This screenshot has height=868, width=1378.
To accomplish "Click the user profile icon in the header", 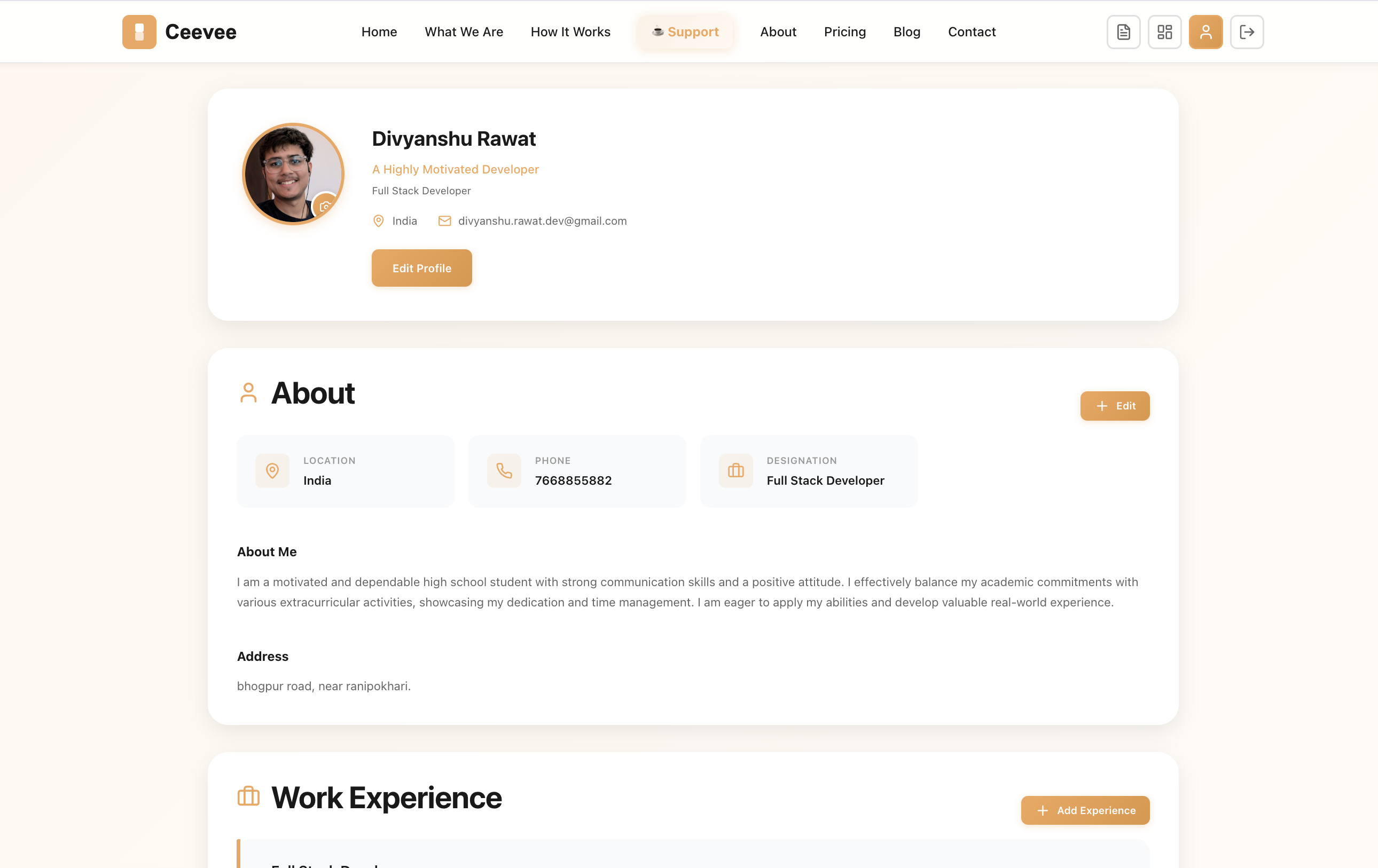I will point(1205,32).
